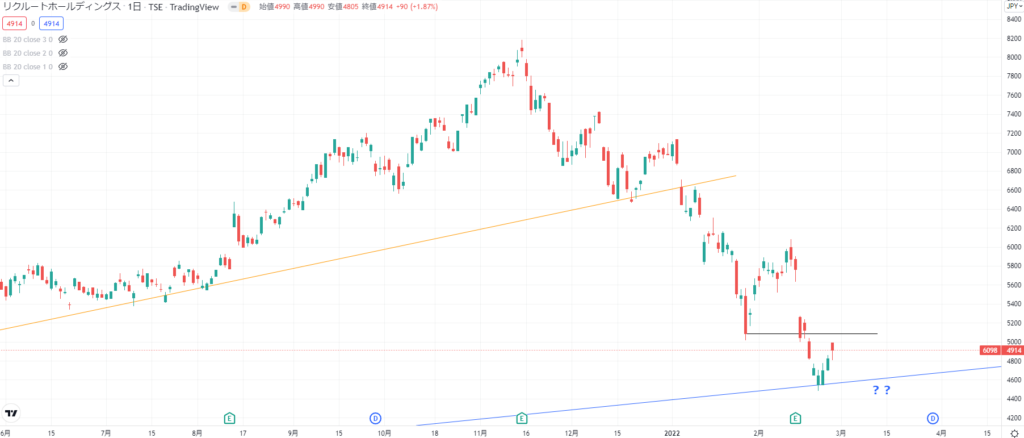Image resolution: width=1024 pixels, height=438 pixels.
Task: Click the 6000 price axis label
Action: click(1014, 247)
